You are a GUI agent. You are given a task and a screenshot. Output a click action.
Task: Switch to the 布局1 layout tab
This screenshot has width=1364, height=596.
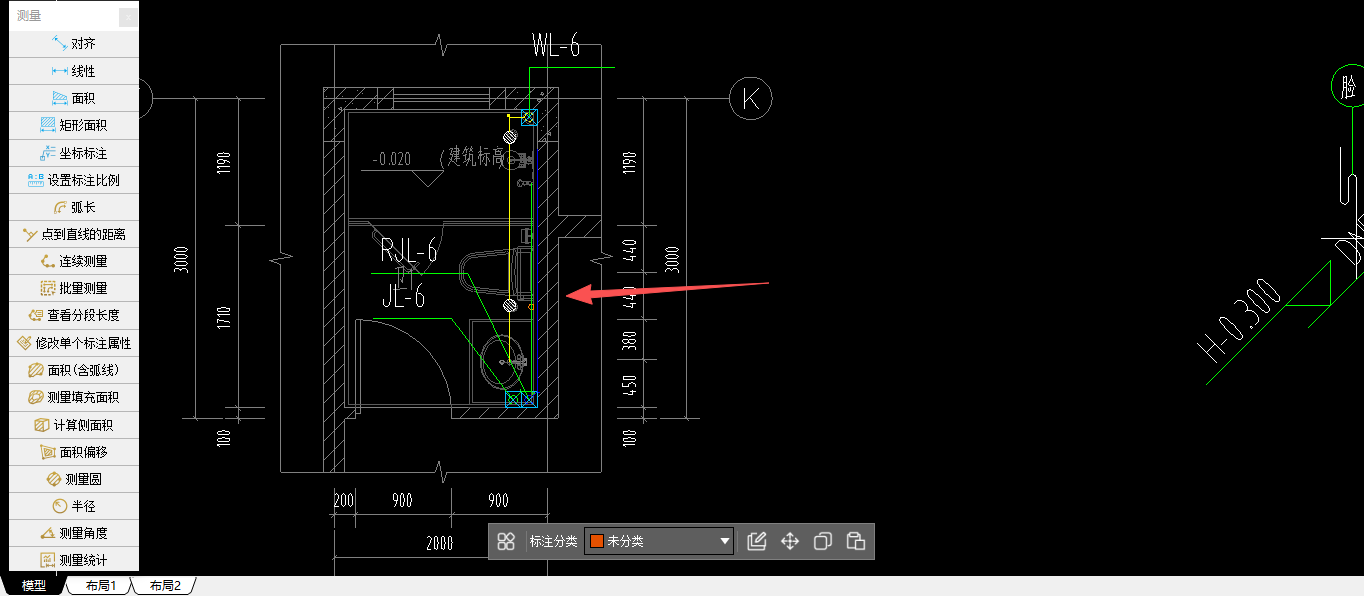[101, 586]
